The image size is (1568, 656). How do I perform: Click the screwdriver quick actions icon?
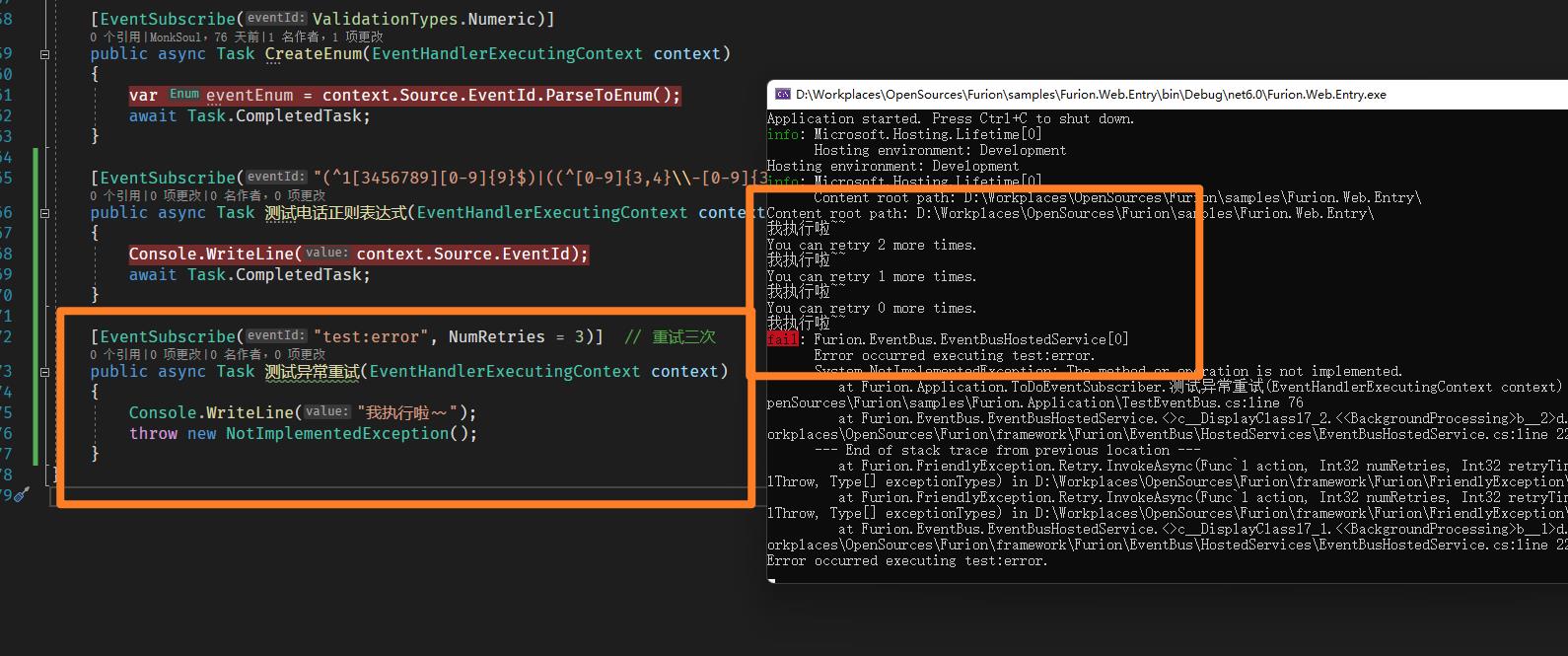22,494
